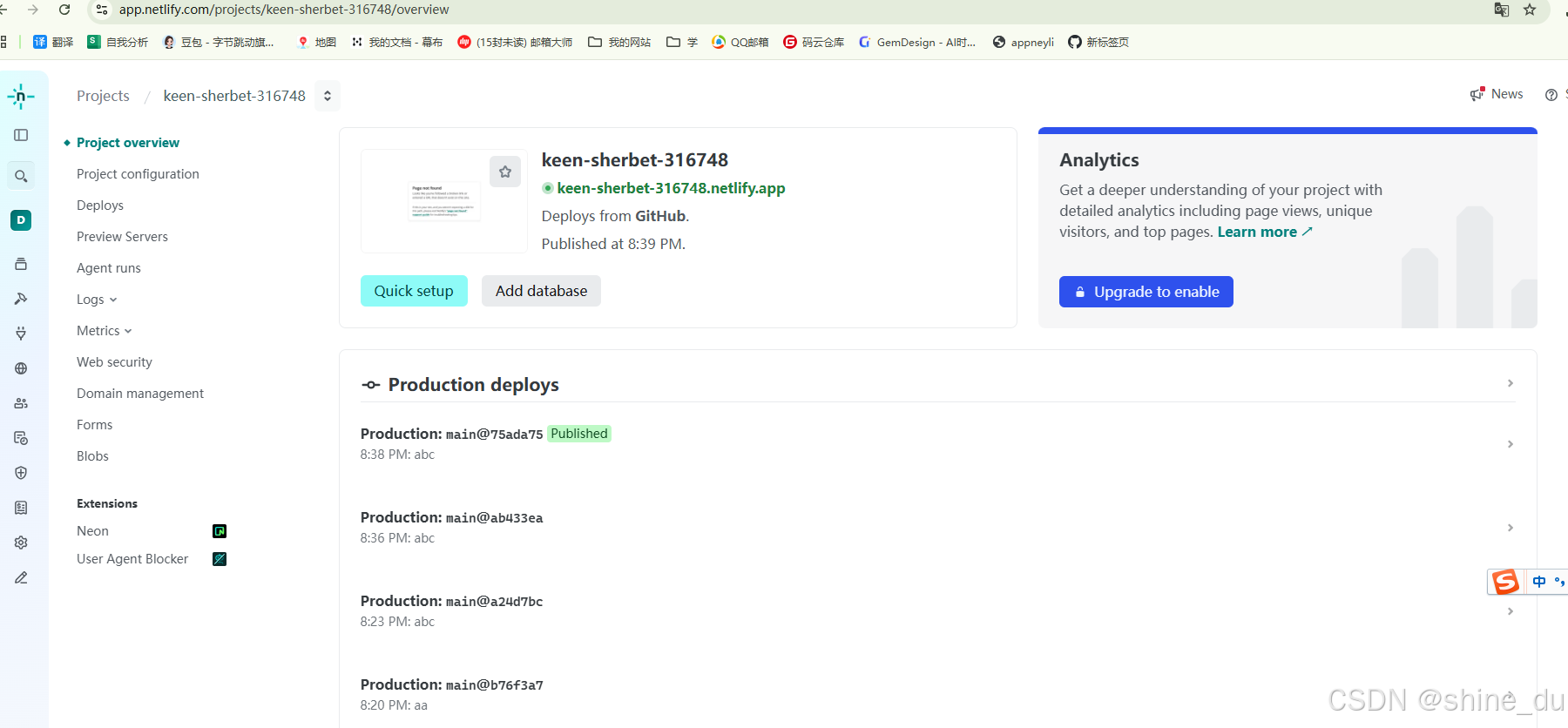1568x728 pixels.
Task: Open the stacked projects icon in sidebar
Action: (21, 264)
